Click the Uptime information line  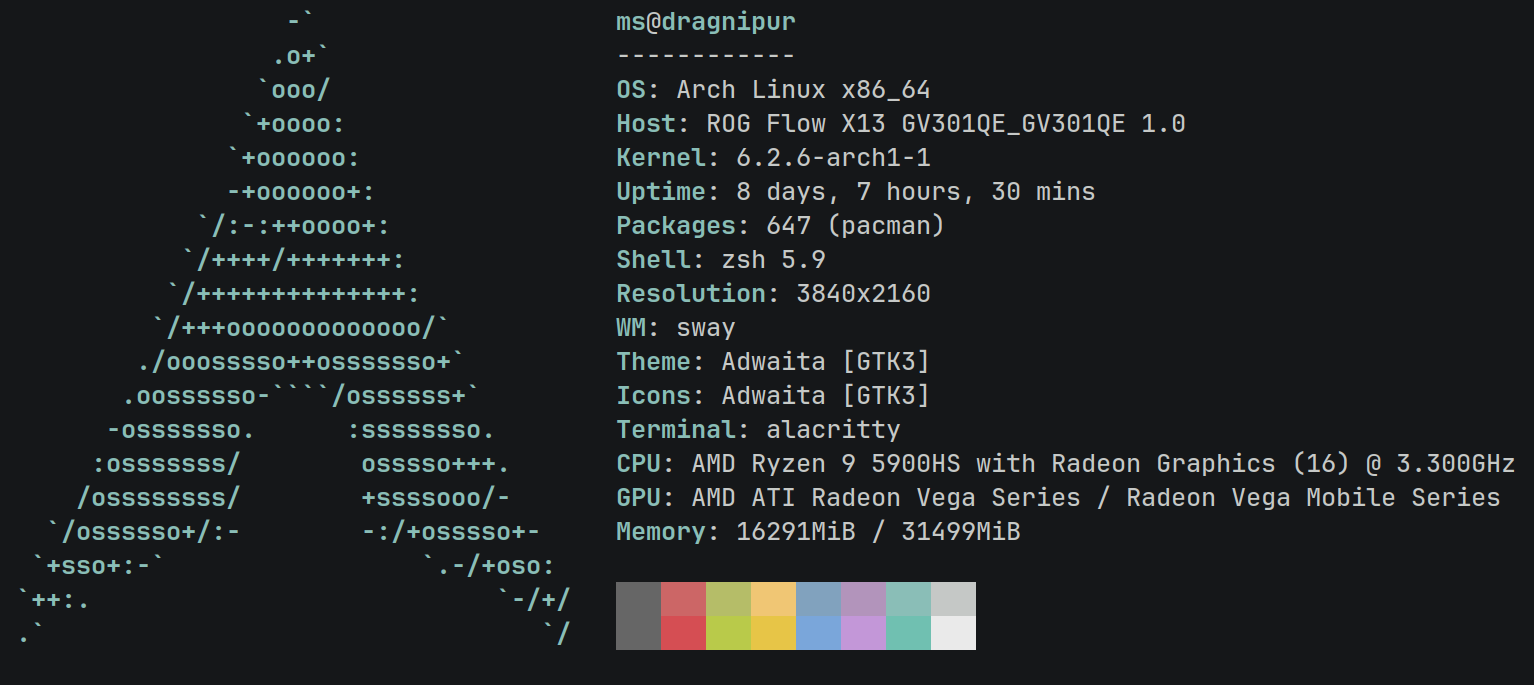coord(855,191)
